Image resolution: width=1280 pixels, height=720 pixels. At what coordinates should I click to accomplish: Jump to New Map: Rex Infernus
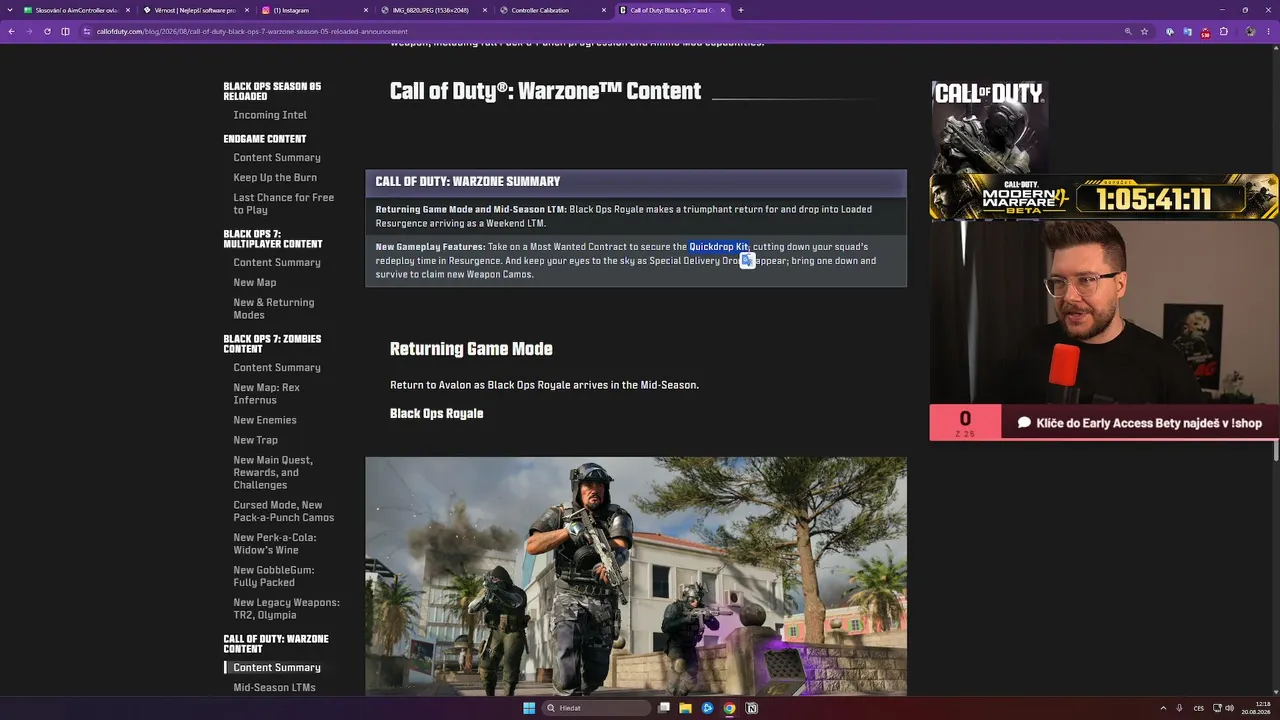[x=267, y=394]
